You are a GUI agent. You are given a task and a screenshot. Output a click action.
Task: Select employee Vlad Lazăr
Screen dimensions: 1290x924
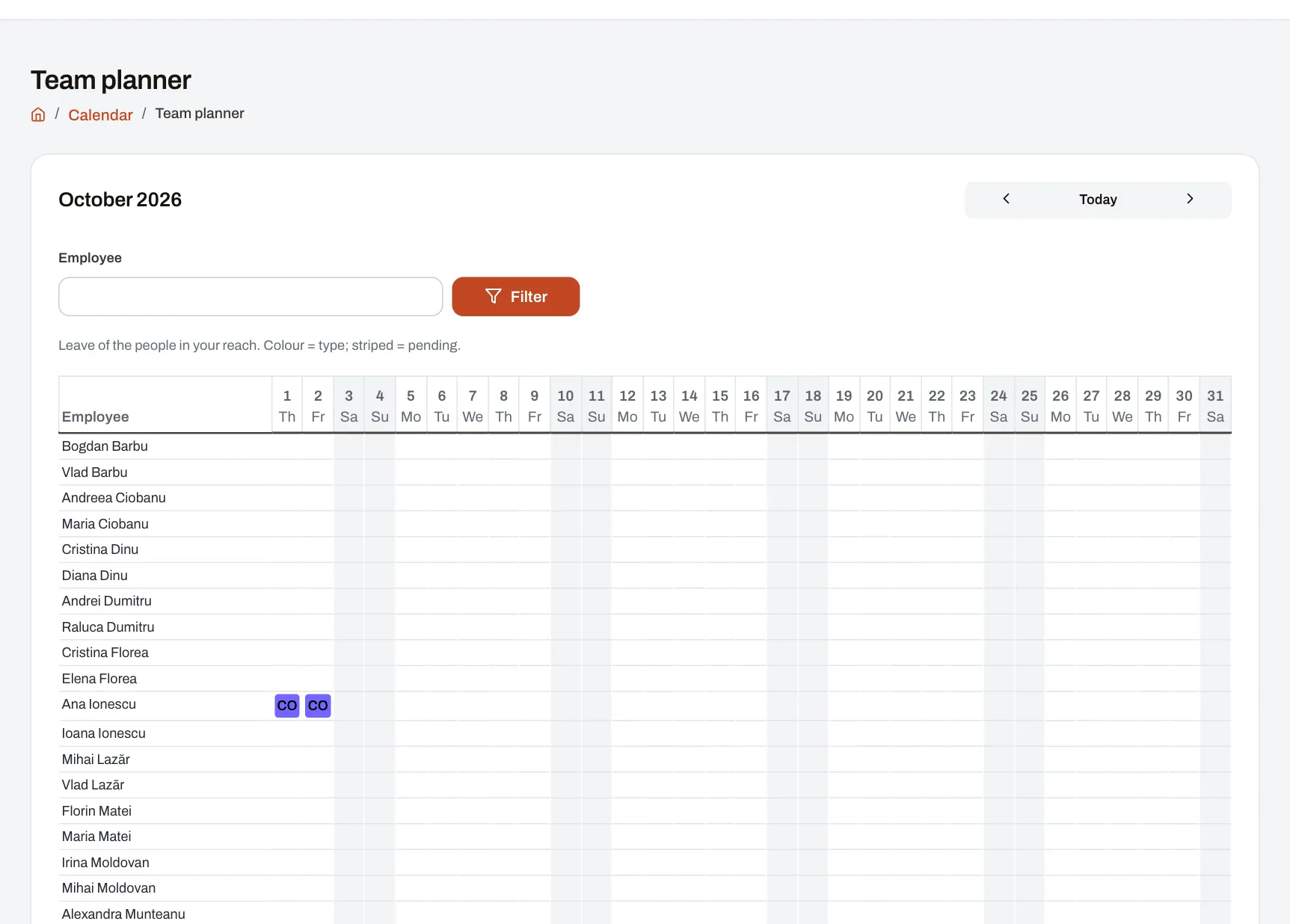click(x=93, y=785)
